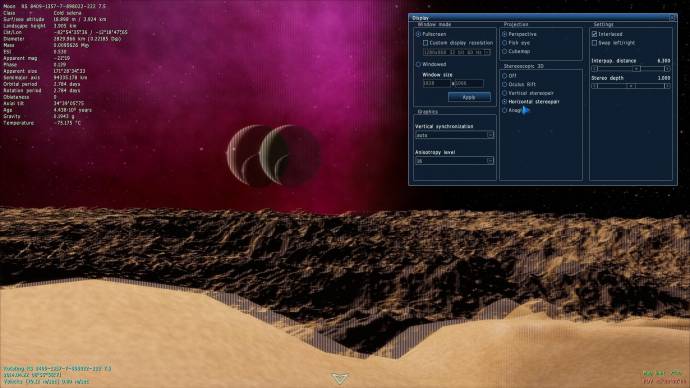Click left arrow of Interpupillary distance slider
The width and height of the screenshot is (690, 388).
coord(595,69)
